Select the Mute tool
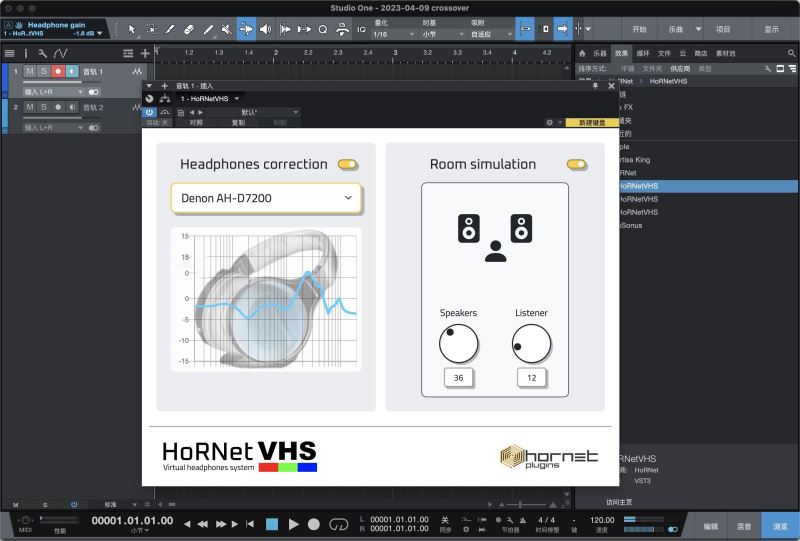 [227, 30]
